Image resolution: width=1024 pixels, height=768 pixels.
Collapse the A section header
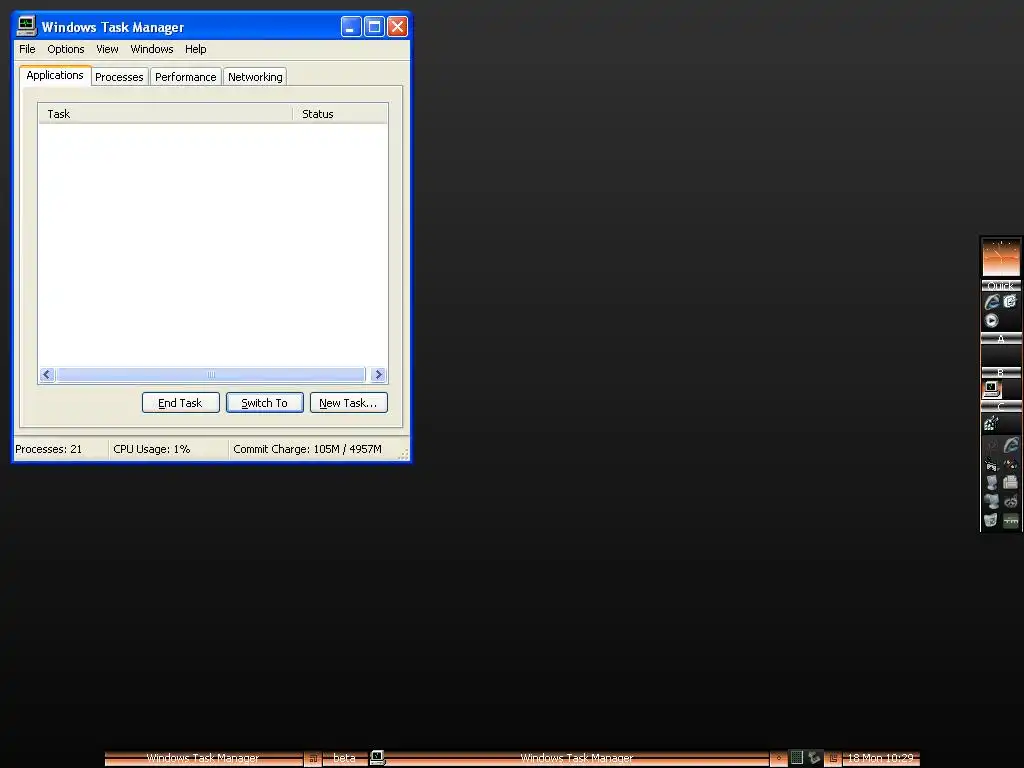[x=1001, y=338]
